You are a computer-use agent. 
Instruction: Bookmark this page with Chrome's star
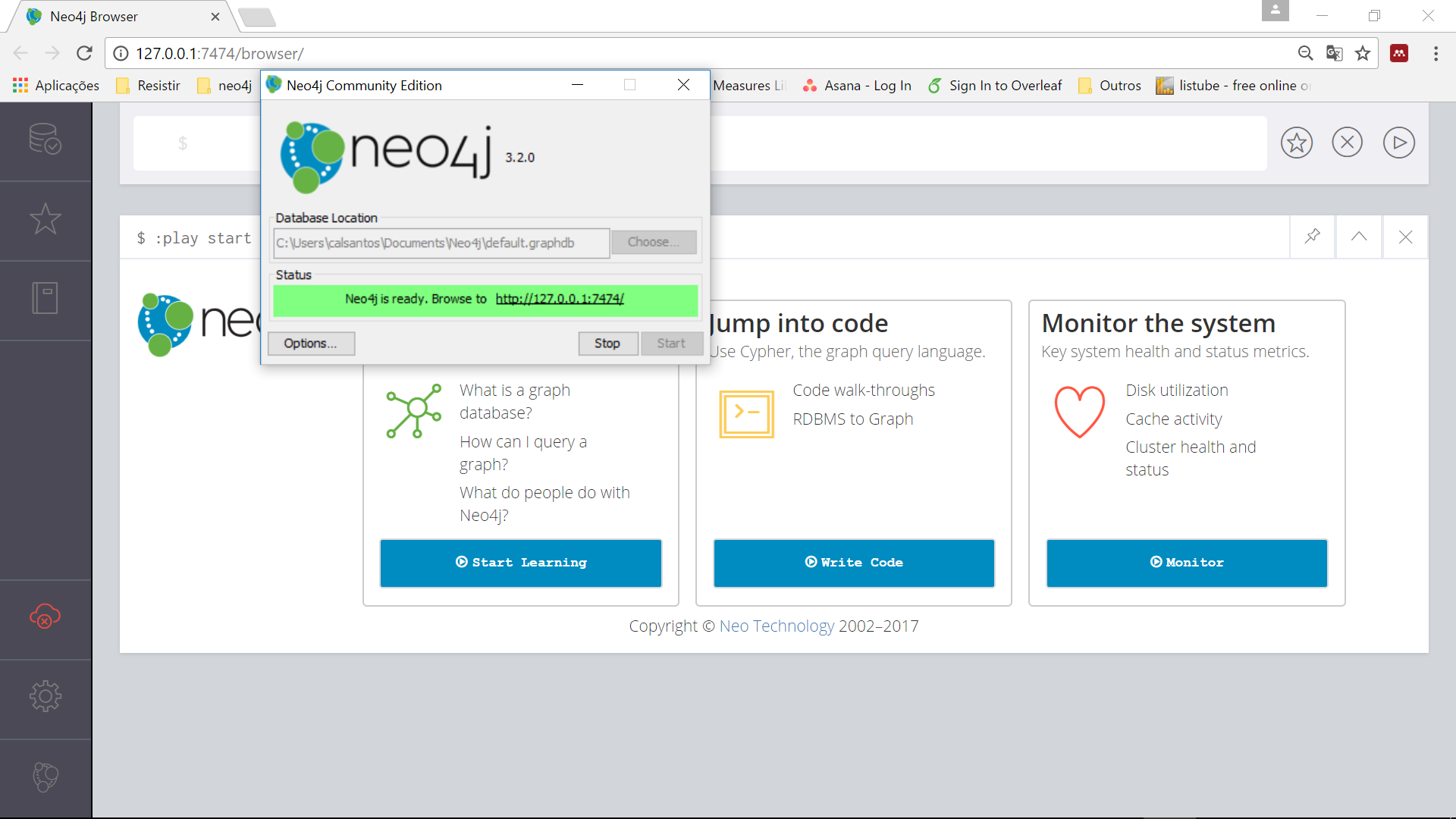coord(1363,53)
